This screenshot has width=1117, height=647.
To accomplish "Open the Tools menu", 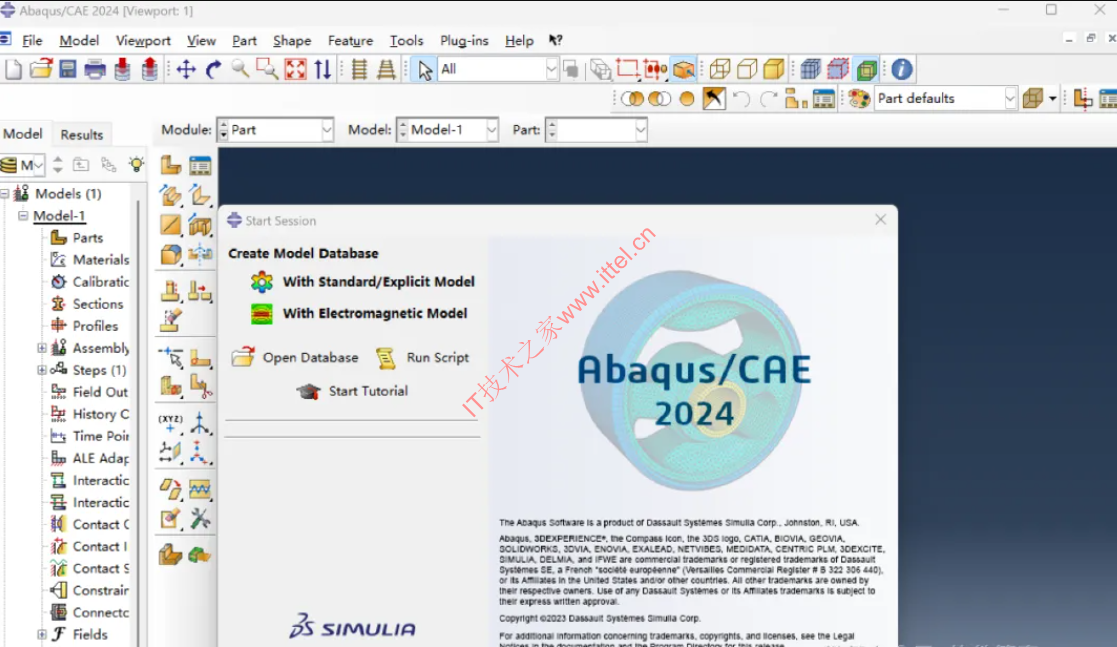I will pos(406,41).
